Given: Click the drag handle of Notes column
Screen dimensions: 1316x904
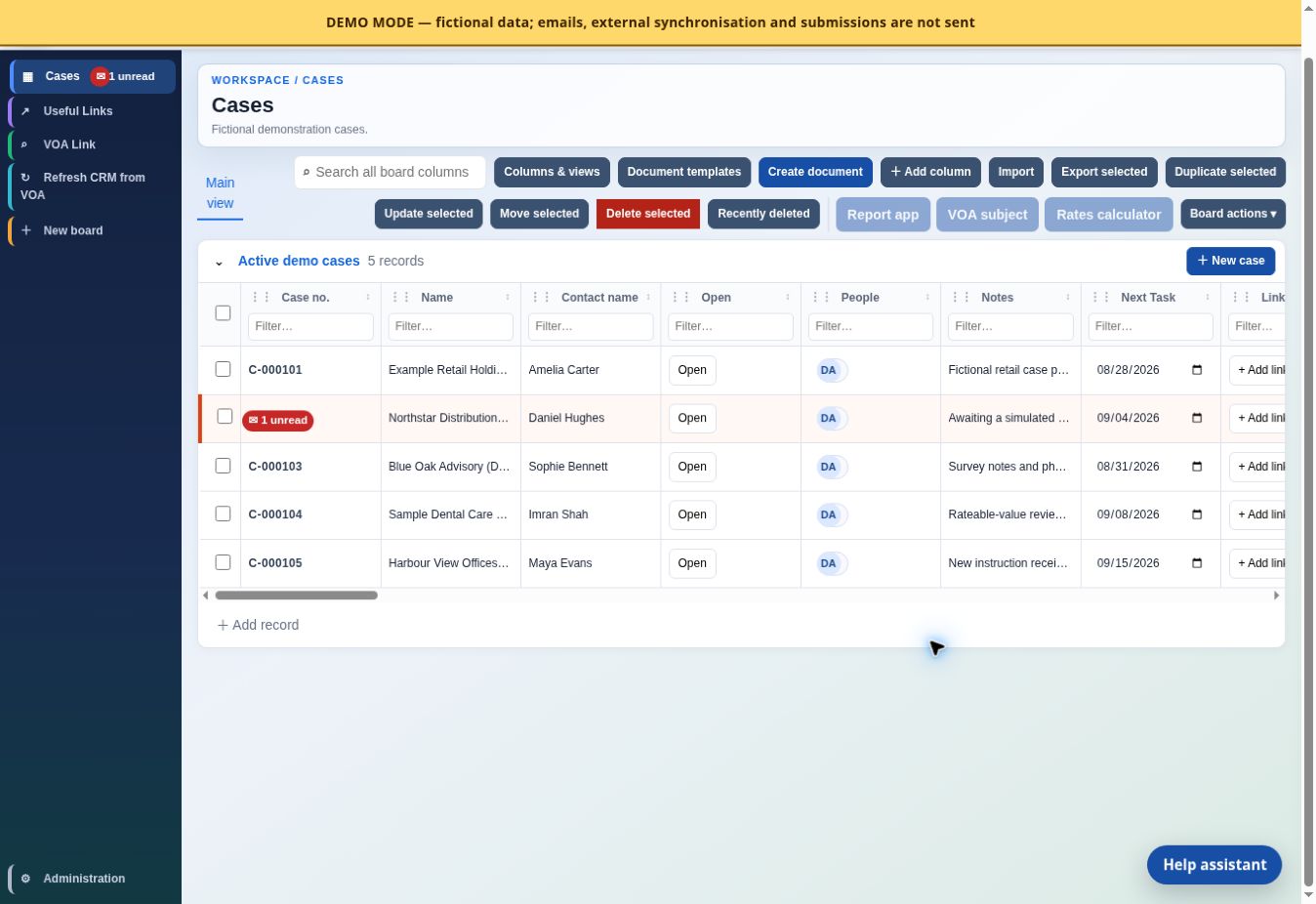Looking at the screenshot, I should 961,298.
